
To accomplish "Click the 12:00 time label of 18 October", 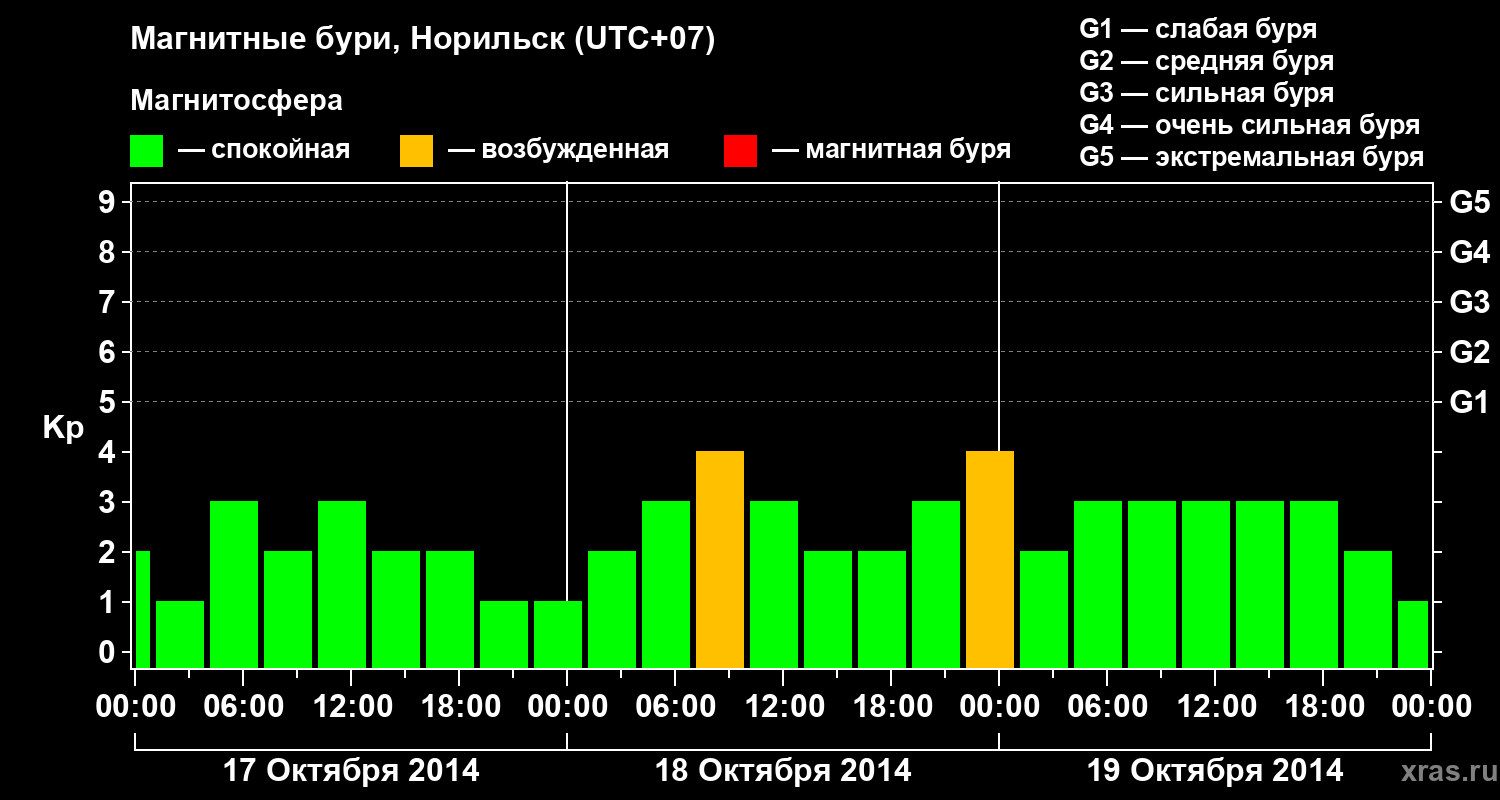I will pyautogui.click(x=783, y=707).
